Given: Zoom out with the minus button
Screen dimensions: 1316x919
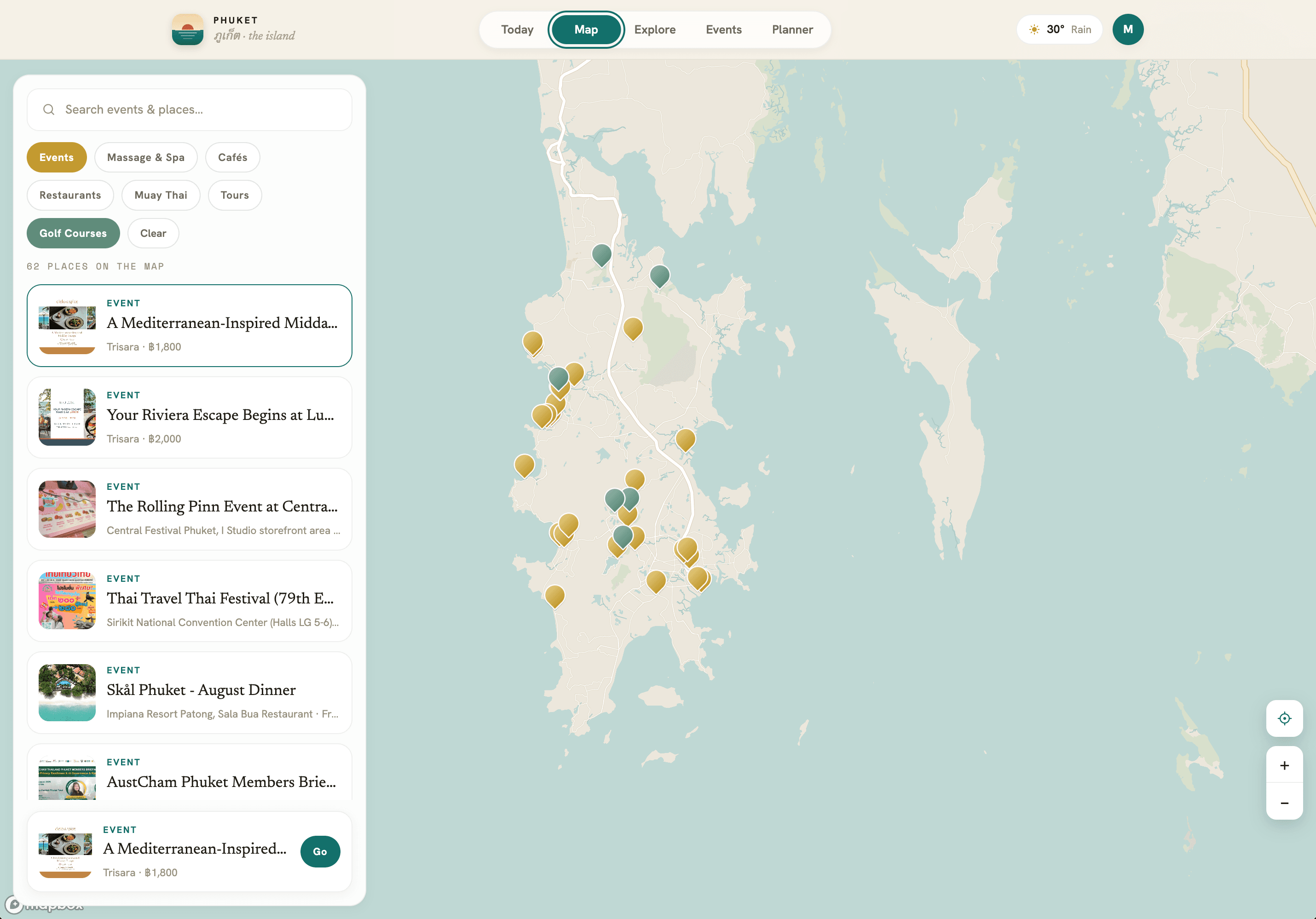Looking at the screenshot, I should tap(1284, 802).
